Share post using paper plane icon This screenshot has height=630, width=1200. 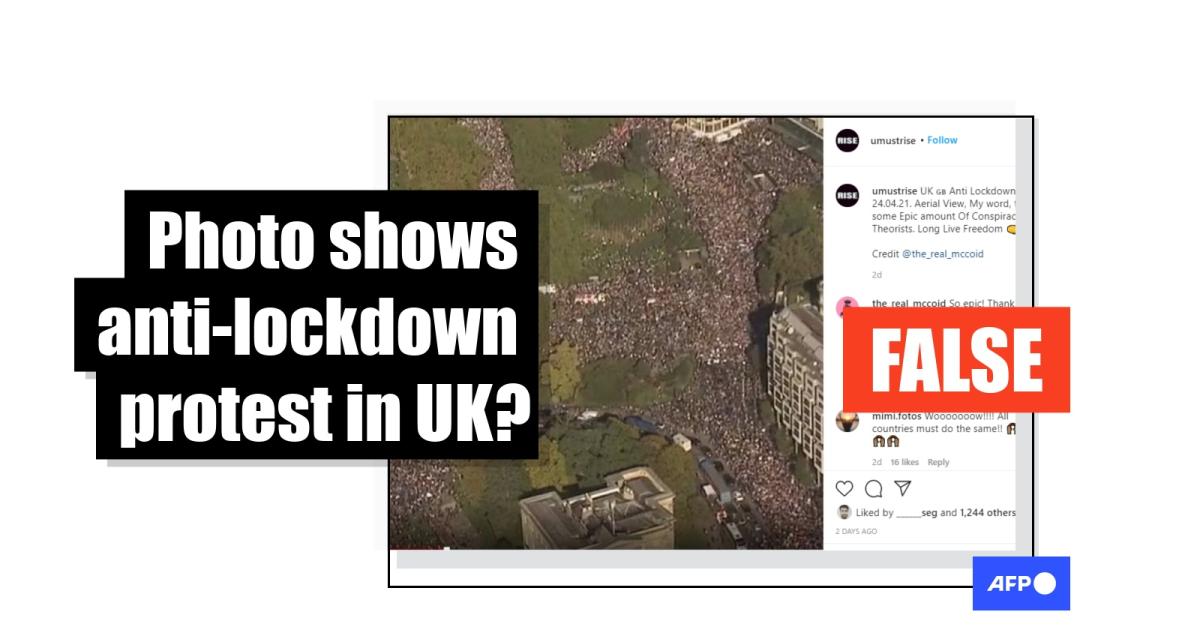coord(902,488)
